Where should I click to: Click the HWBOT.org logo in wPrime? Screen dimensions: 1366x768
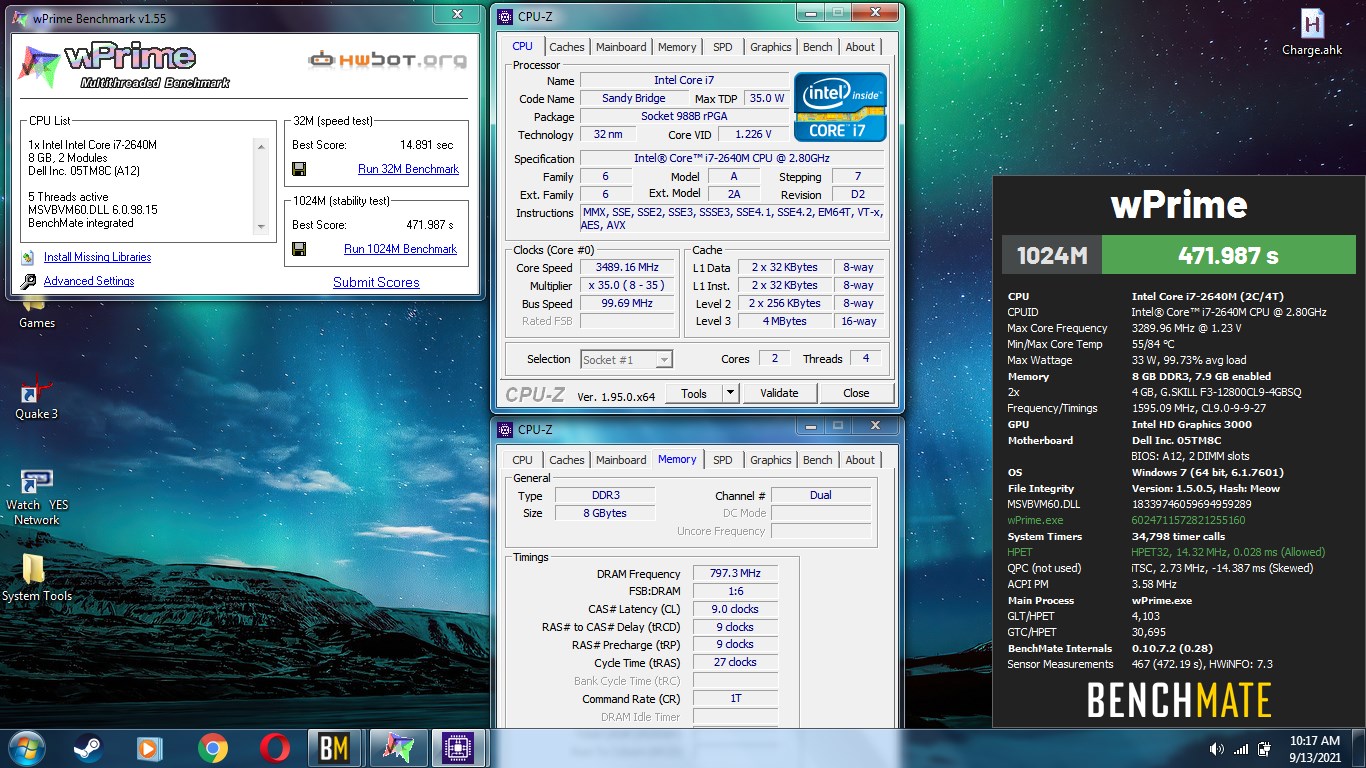387,60
